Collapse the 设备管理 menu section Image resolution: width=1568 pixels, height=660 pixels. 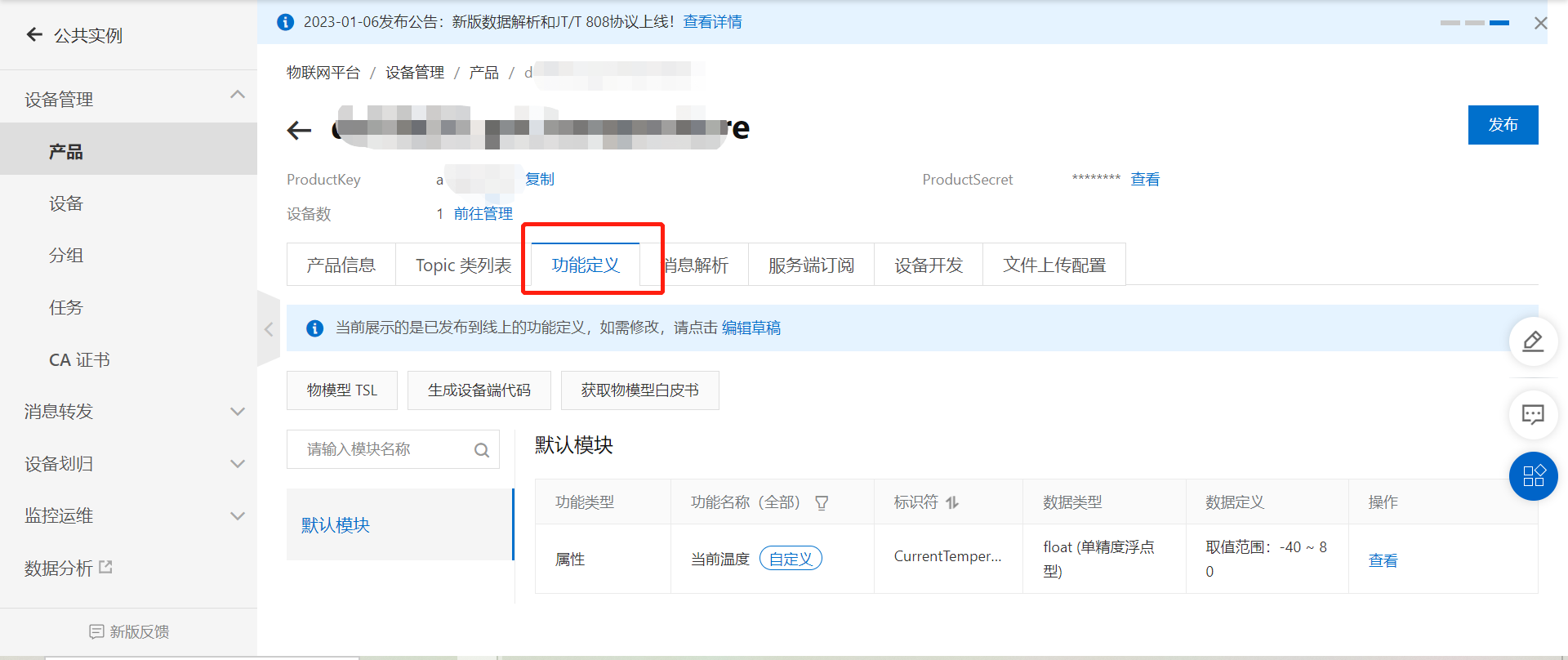pos(238,95)
